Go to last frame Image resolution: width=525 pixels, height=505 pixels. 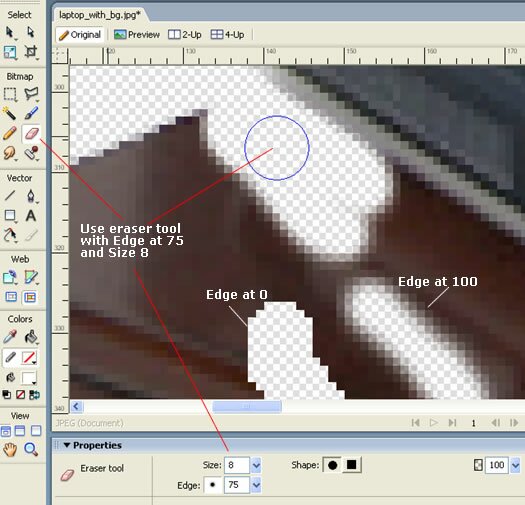point(452,423)
